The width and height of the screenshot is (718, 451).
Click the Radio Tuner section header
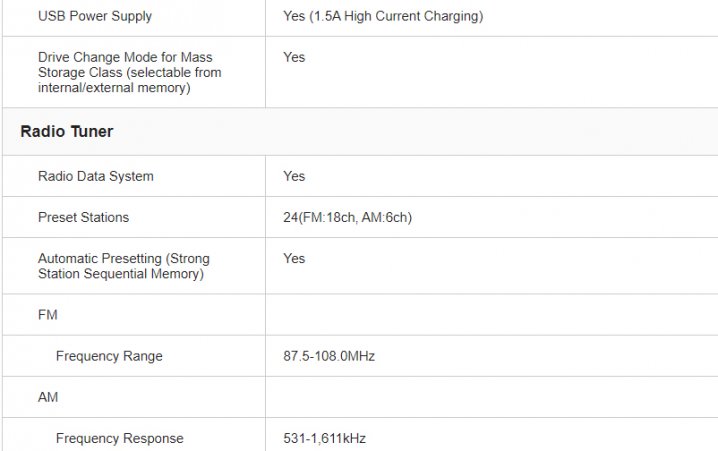tap(67, 131)
